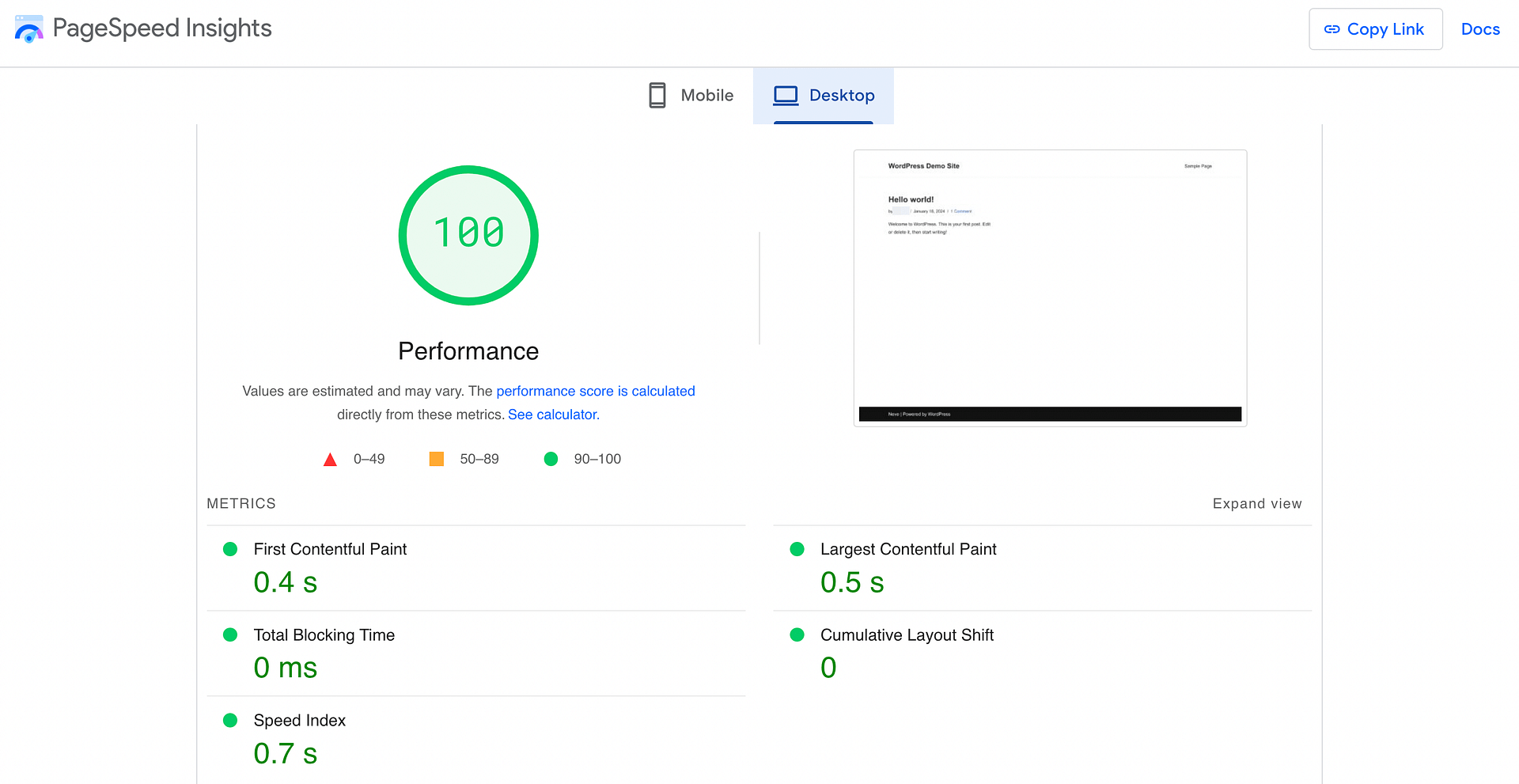Click the green circle 90–100 legend icon
Viewport: 1519px width, 784px height.
[x=551, y=459]
